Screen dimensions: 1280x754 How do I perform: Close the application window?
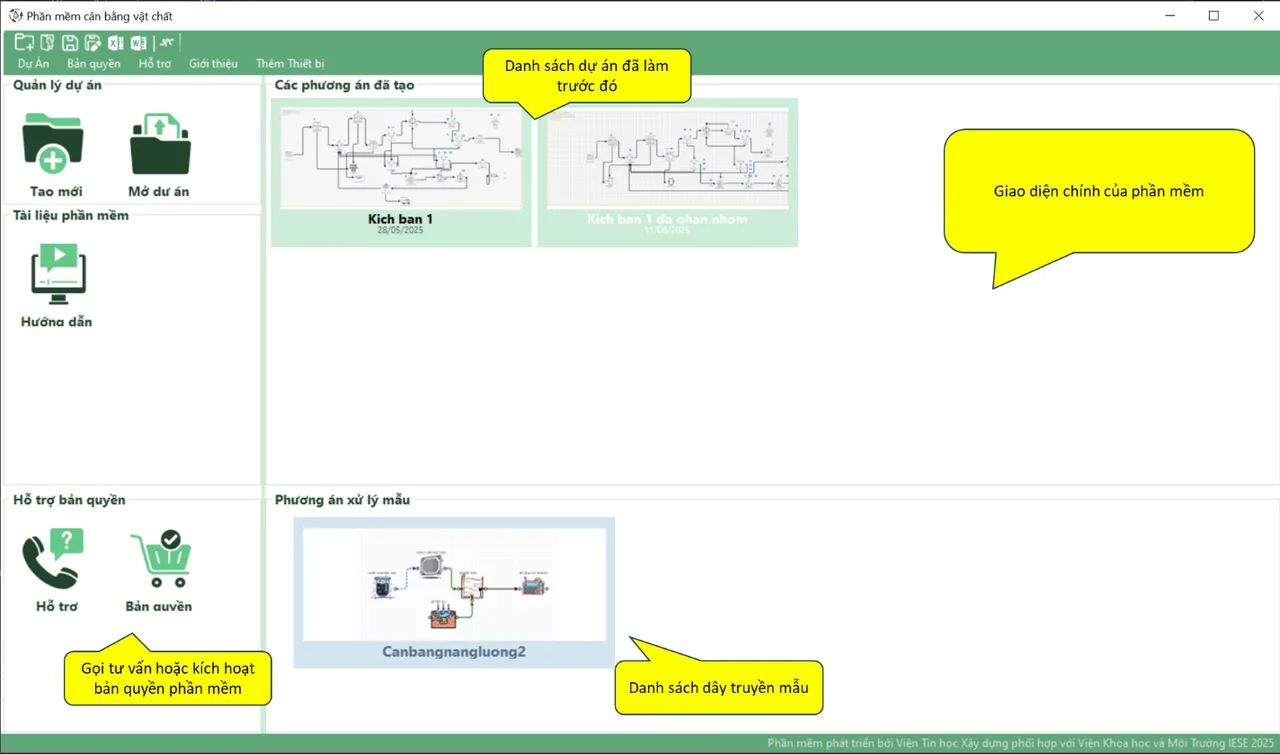tap(1259, 16)
